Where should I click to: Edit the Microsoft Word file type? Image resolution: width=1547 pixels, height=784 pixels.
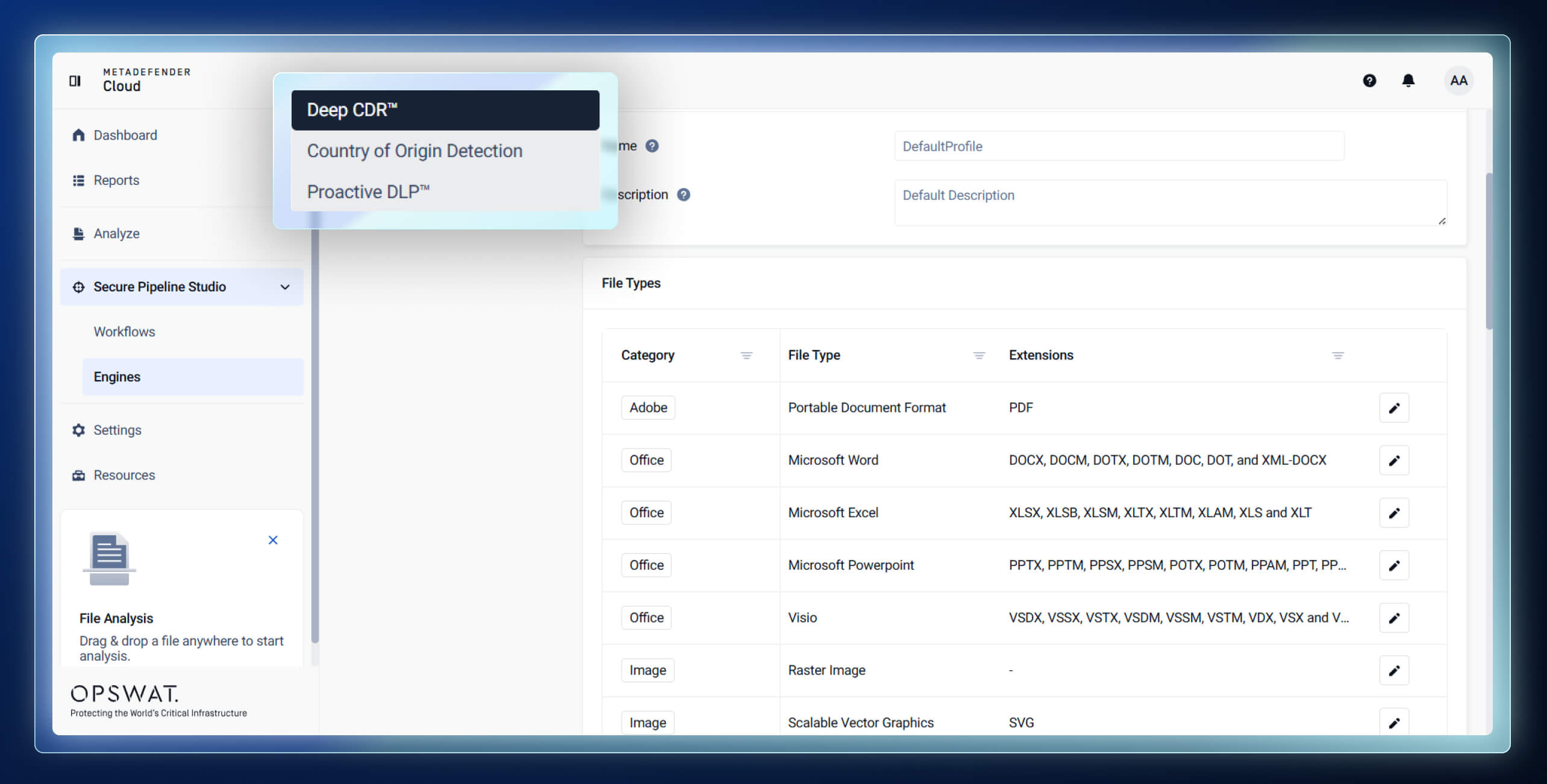pos(1393,461)
